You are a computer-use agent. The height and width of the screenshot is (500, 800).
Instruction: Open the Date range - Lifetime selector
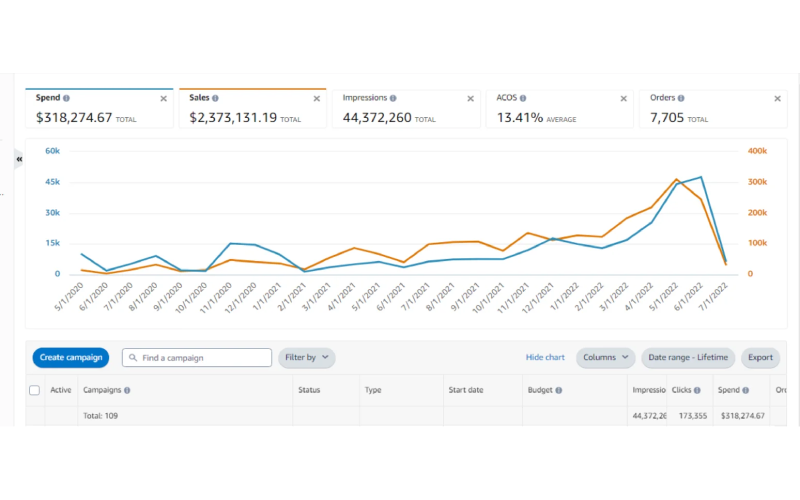(689, 357)
